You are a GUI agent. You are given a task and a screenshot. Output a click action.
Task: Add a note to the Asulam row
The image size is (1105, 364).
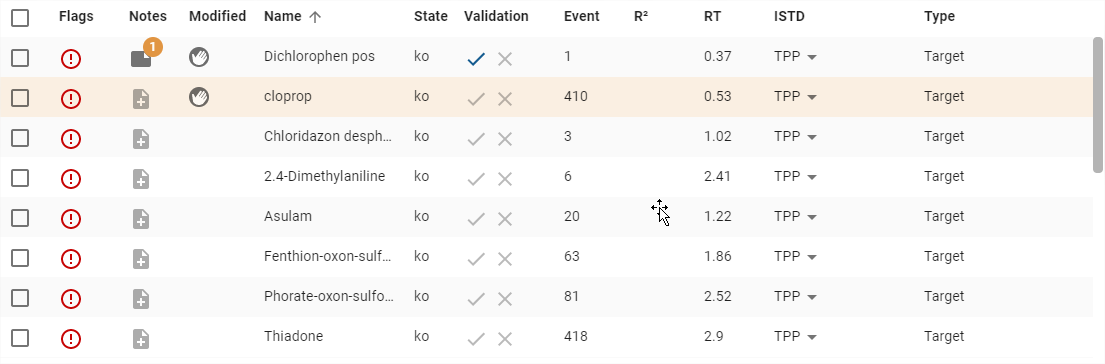click(x=141, y=219)
